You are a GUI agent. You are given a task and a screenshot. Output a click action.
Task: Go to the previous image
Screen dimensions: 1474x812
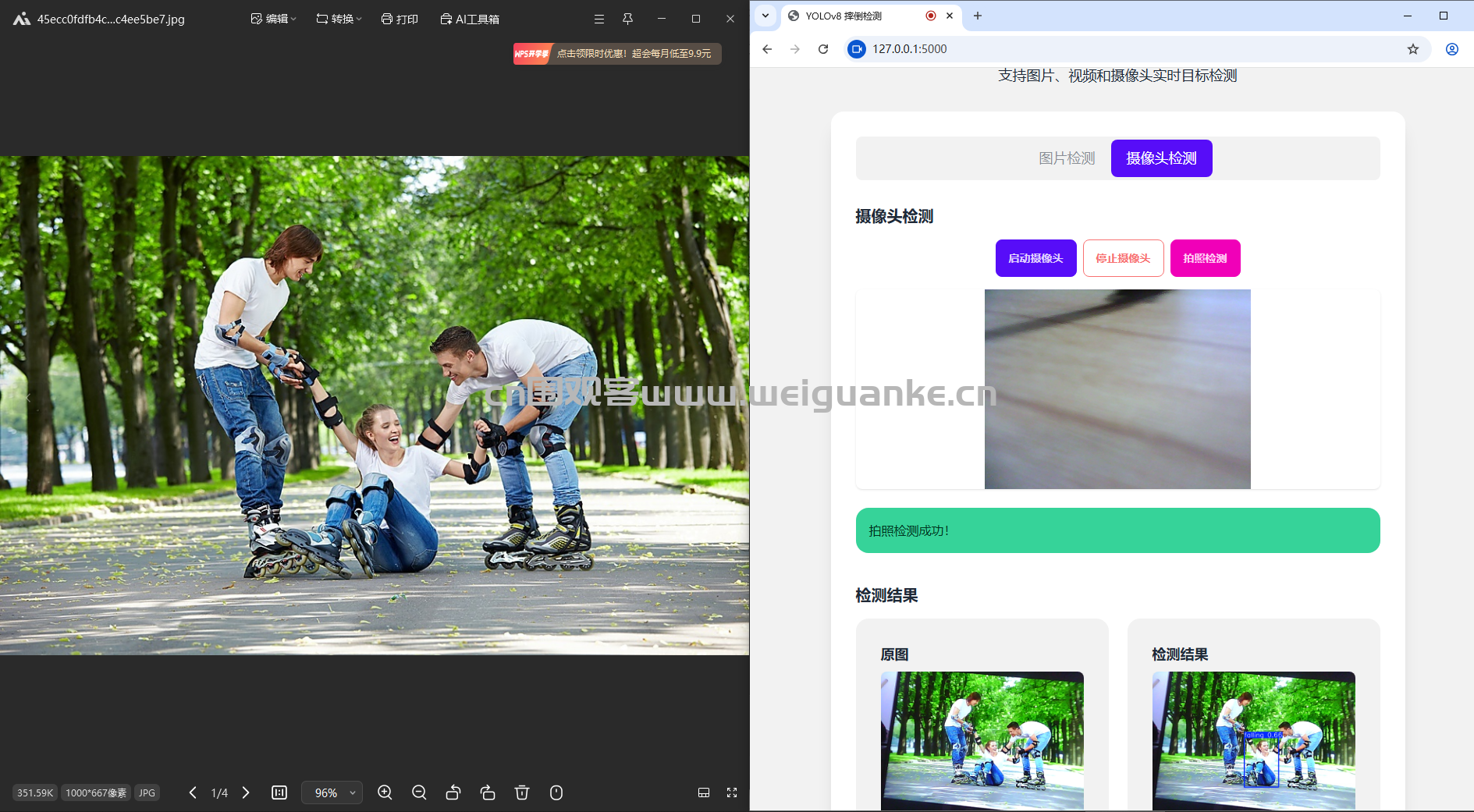193,792
